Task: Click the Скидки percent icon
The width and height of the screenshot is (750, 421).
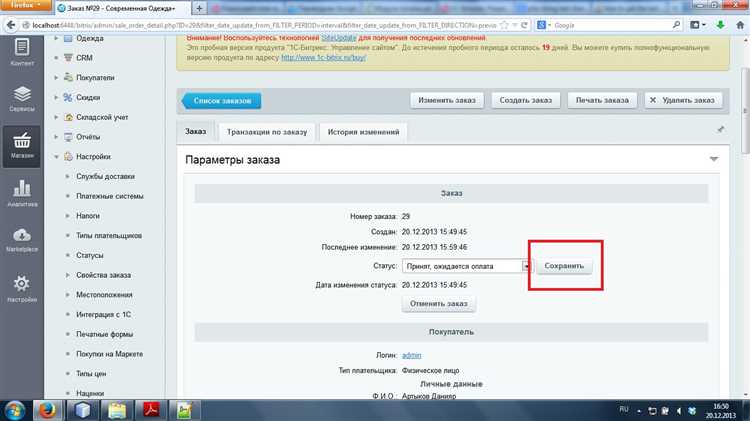Action: click(68, 97)
